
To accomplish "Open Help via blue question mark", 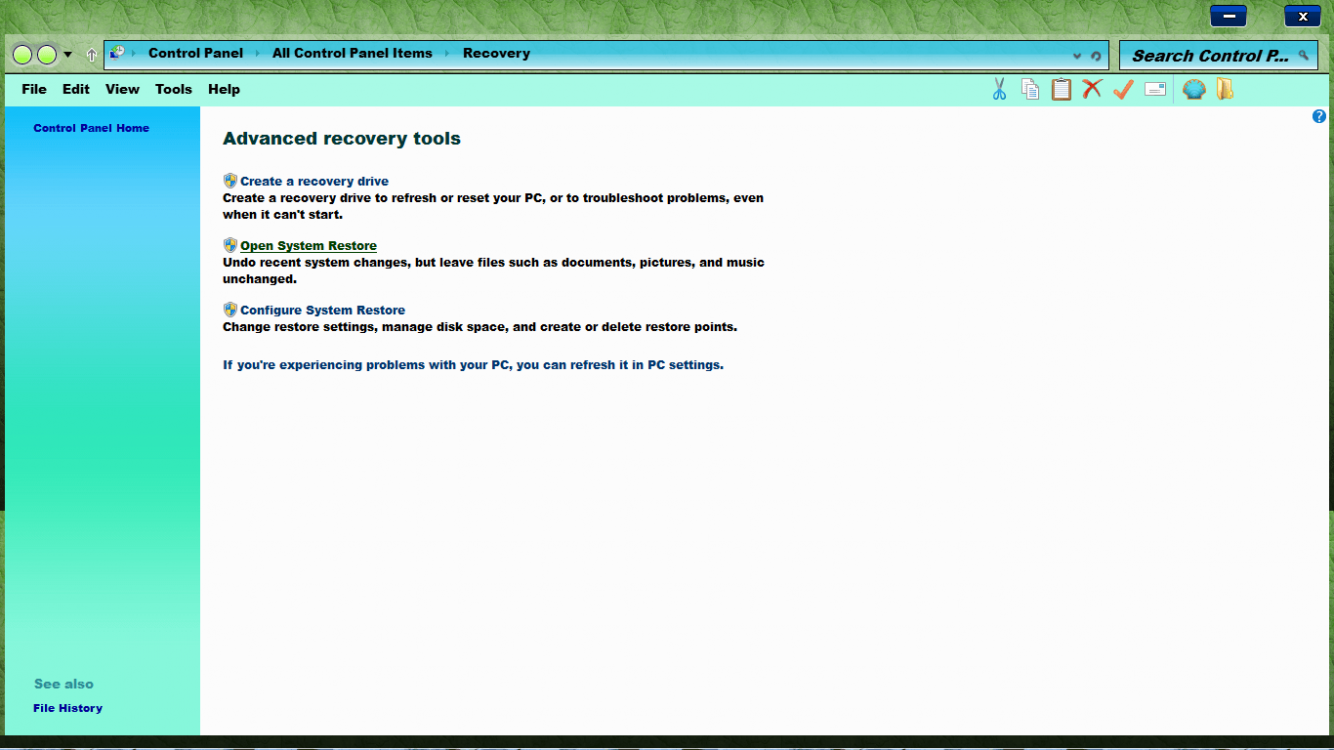I will point(1319,116).
